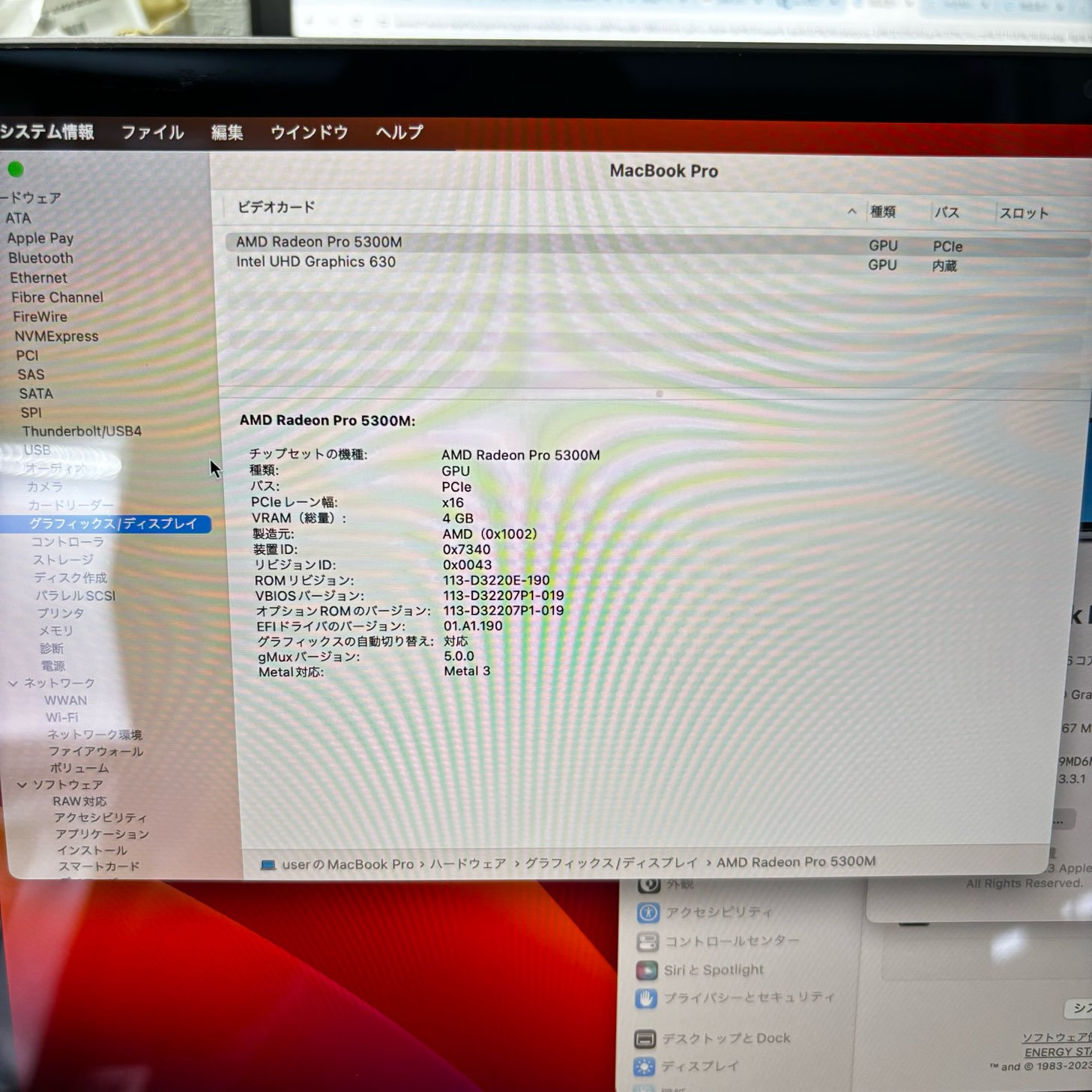The image size is (1092, 1092).
Task: Sort by スロット column header
Action: (1023, 213)
